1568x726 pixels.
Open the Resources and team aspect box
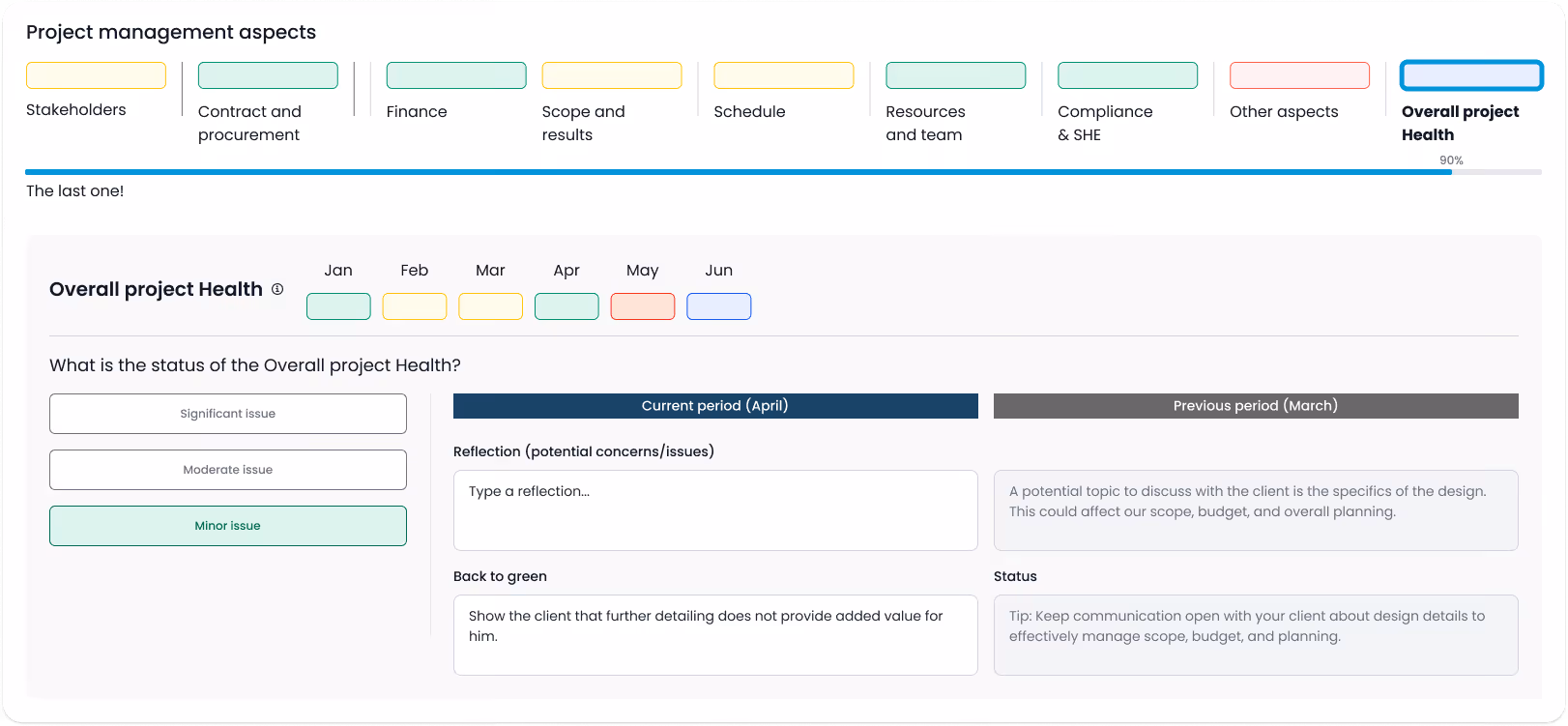956,75
